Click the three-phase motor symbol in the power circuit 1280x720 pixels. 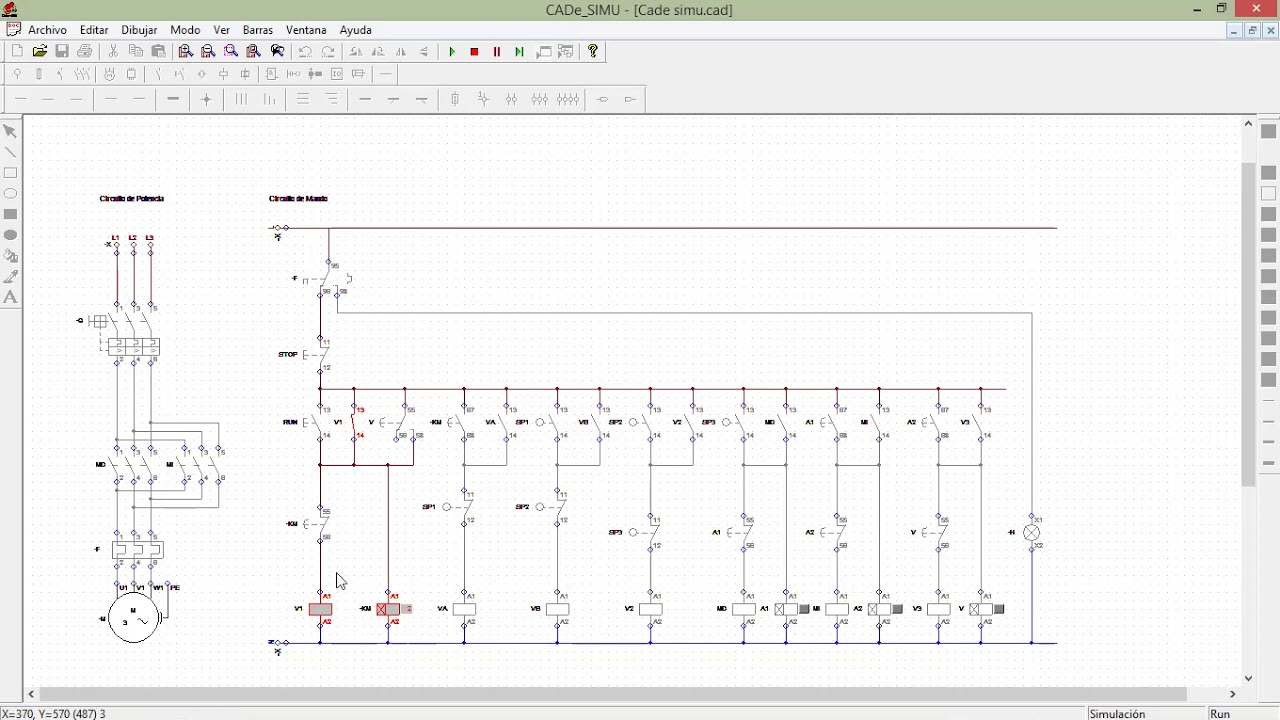click(x=133, y=617)
